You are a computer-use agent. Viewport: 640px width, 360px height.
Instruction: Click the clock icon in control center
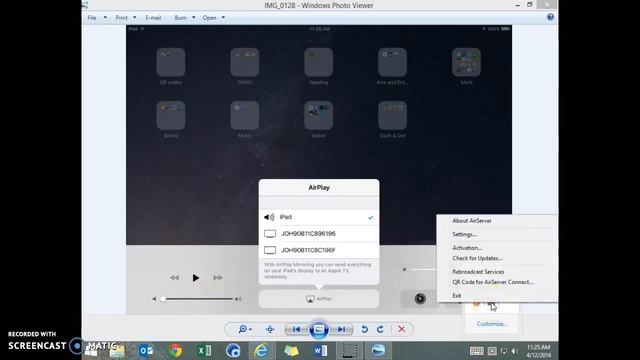pyautogui.click(x=420, y=299)
